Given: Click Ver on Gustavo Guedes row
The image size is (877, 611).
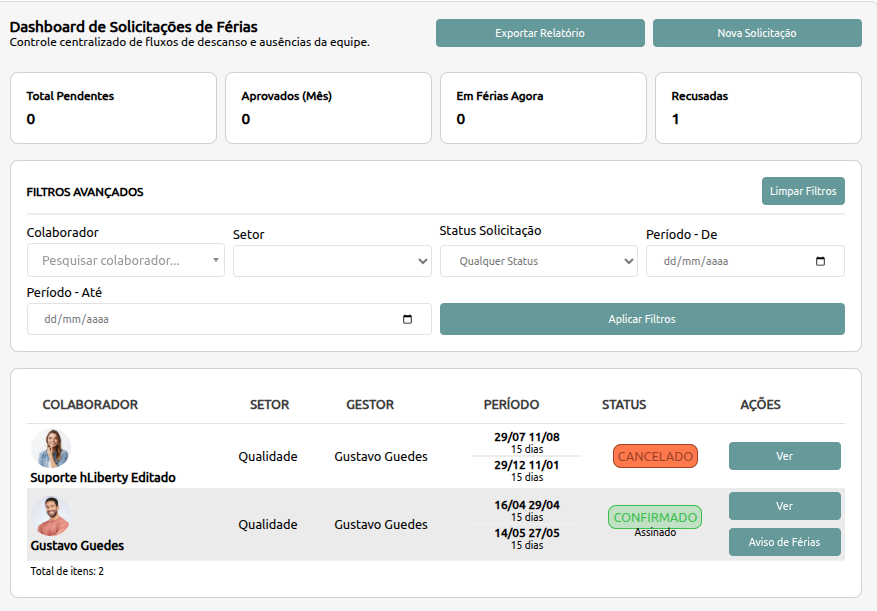Looking at the screenshot, I should point(785,506).
